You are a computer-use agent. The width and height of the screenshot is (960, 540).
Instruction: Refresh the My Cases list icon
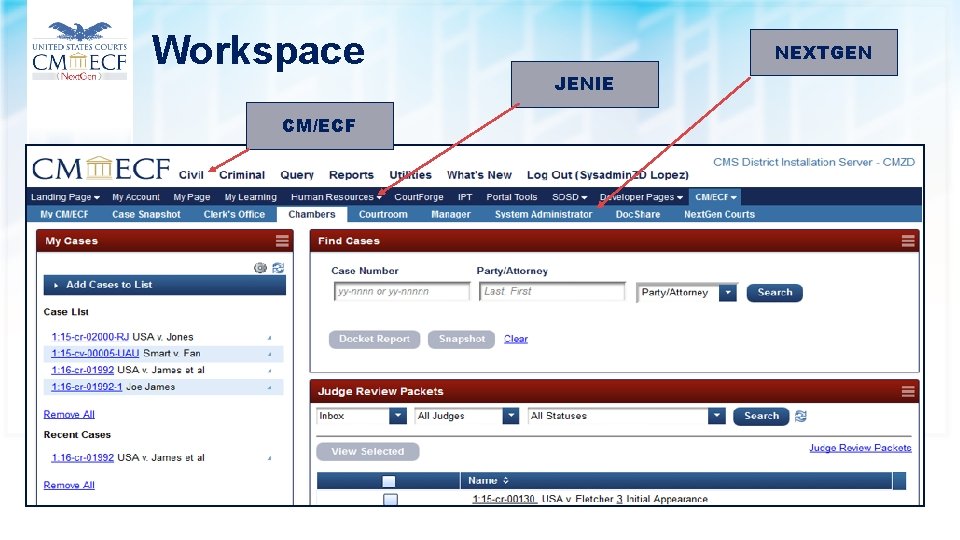click(278, 268)
